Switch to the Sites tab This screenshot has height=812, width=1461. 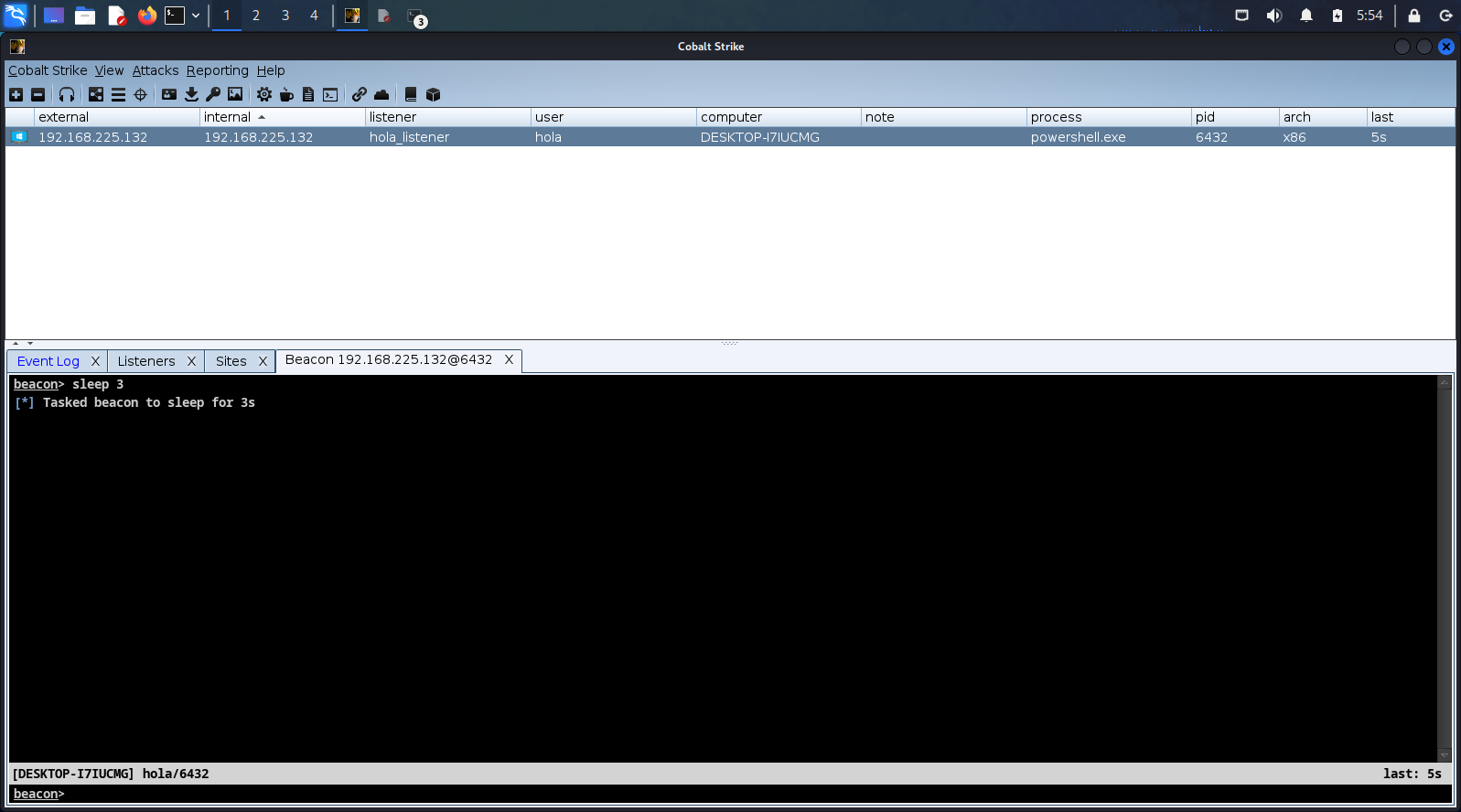tap(231, 361)
